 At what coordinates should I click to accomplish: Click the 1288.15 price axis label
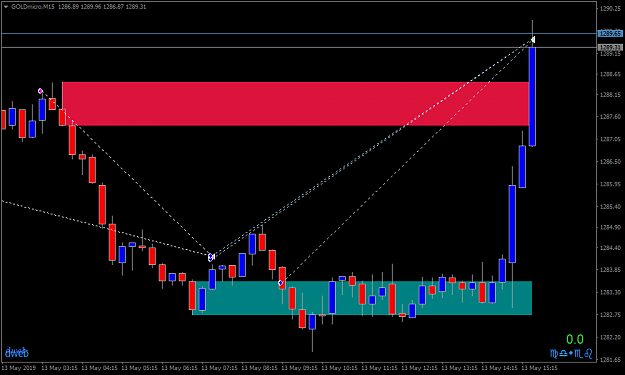tap(610, 95)
